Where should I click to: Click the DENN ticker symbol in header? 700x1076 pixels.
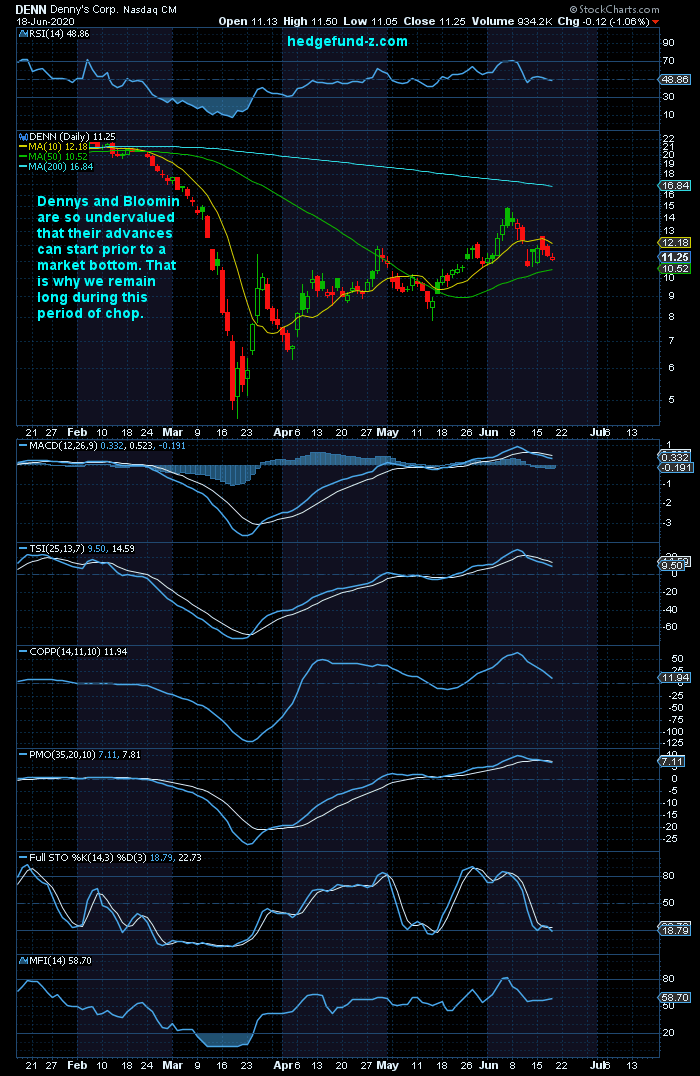pyautogui.click(x=30, y=10)
